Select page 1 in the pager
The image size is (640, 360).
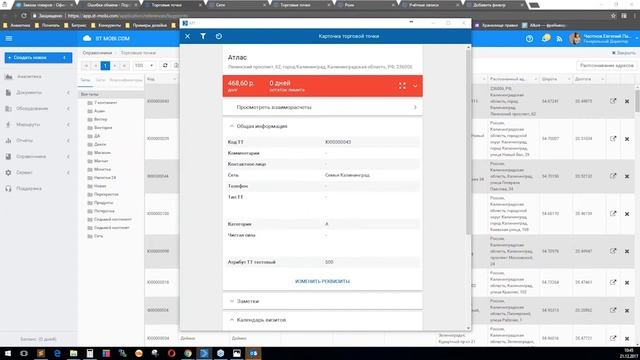pyautogui.click(x=105, y=66)
